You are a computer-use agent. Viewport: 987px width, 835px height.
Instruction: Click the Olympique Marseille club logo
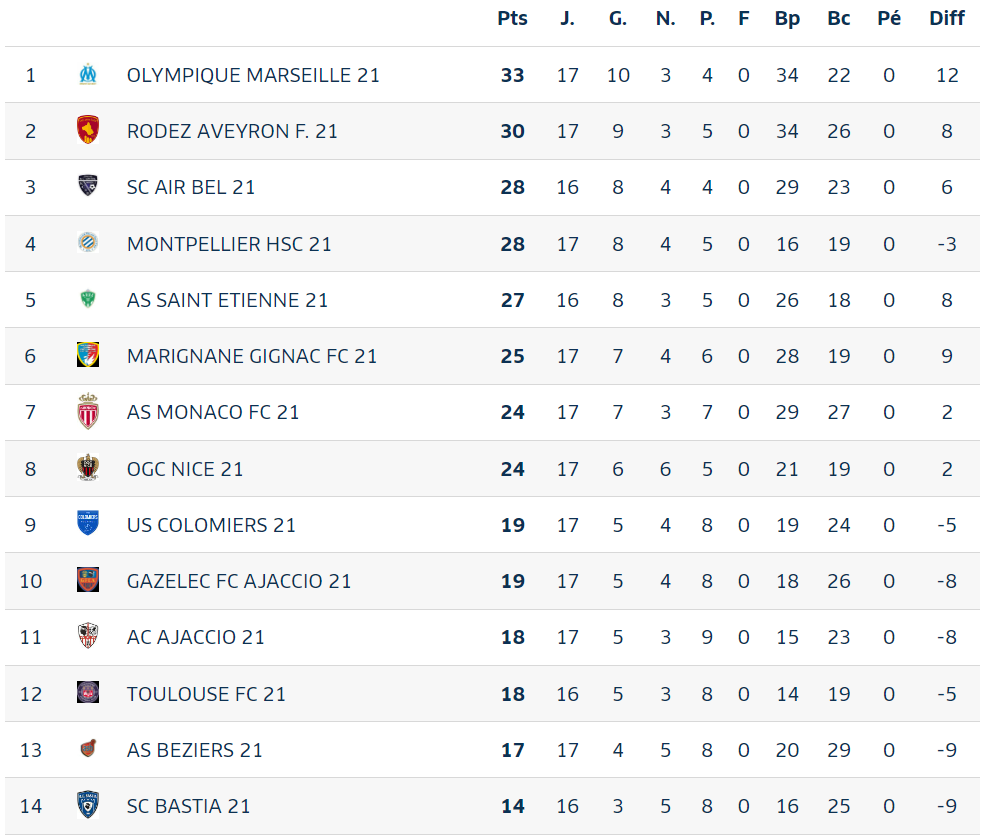tap(88, 74)
